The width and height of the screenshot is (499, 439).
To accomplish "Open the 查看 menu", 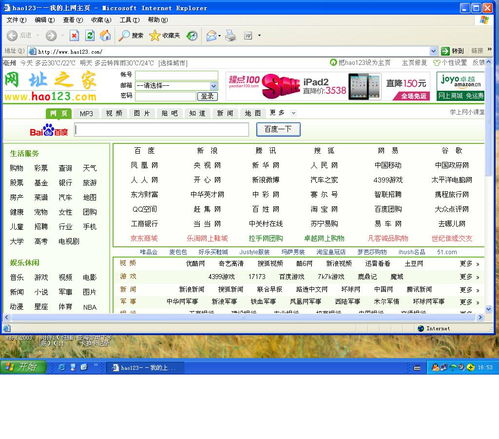I will coord(73,20).
